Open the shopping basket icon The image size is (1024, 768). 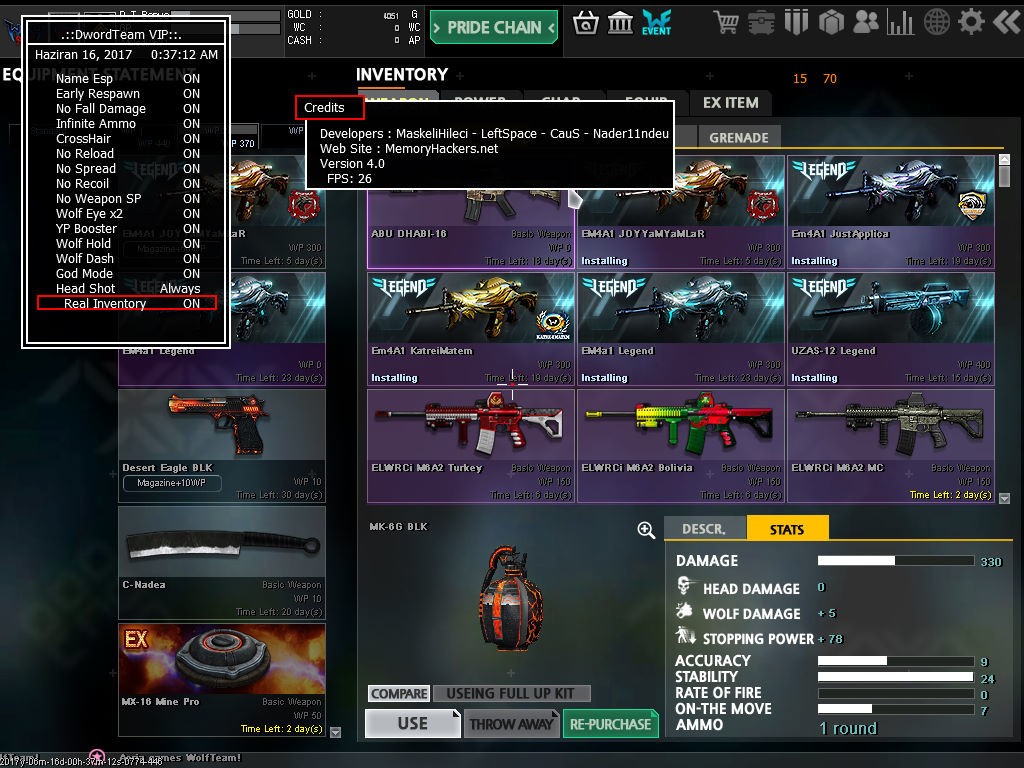click(x=586, y=24)
